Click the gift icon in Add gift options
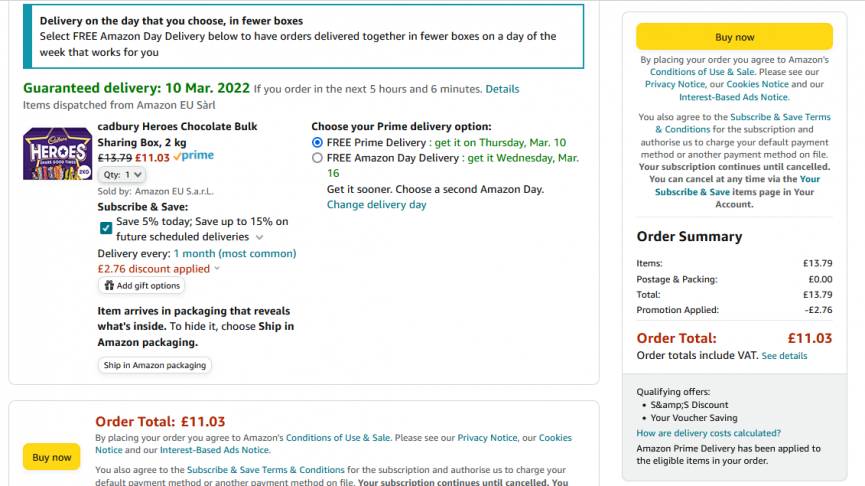865x486 pixels. pos(109,285)
